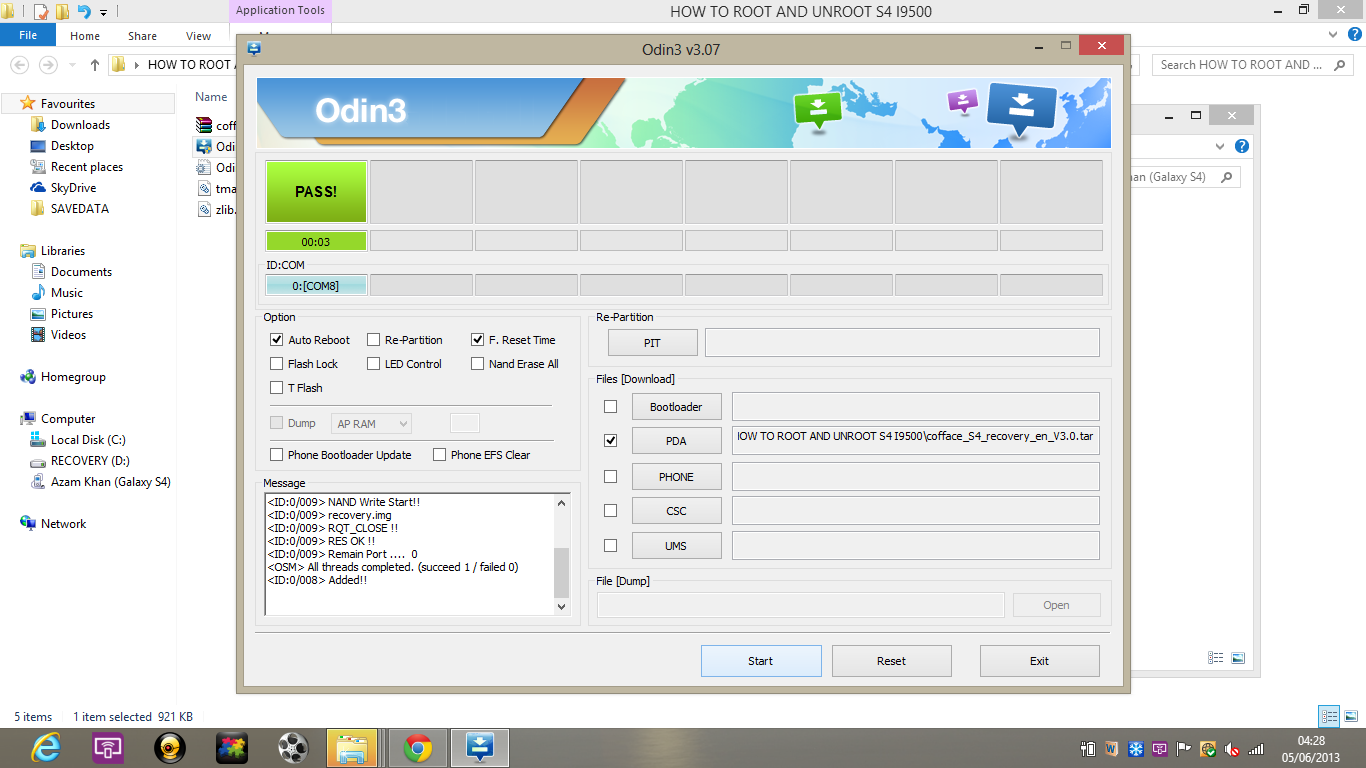The width and height of the screenshot is (1366, 768).
Task: Open the purple screen-sharing app in taskbar
Action: point(108,747)
